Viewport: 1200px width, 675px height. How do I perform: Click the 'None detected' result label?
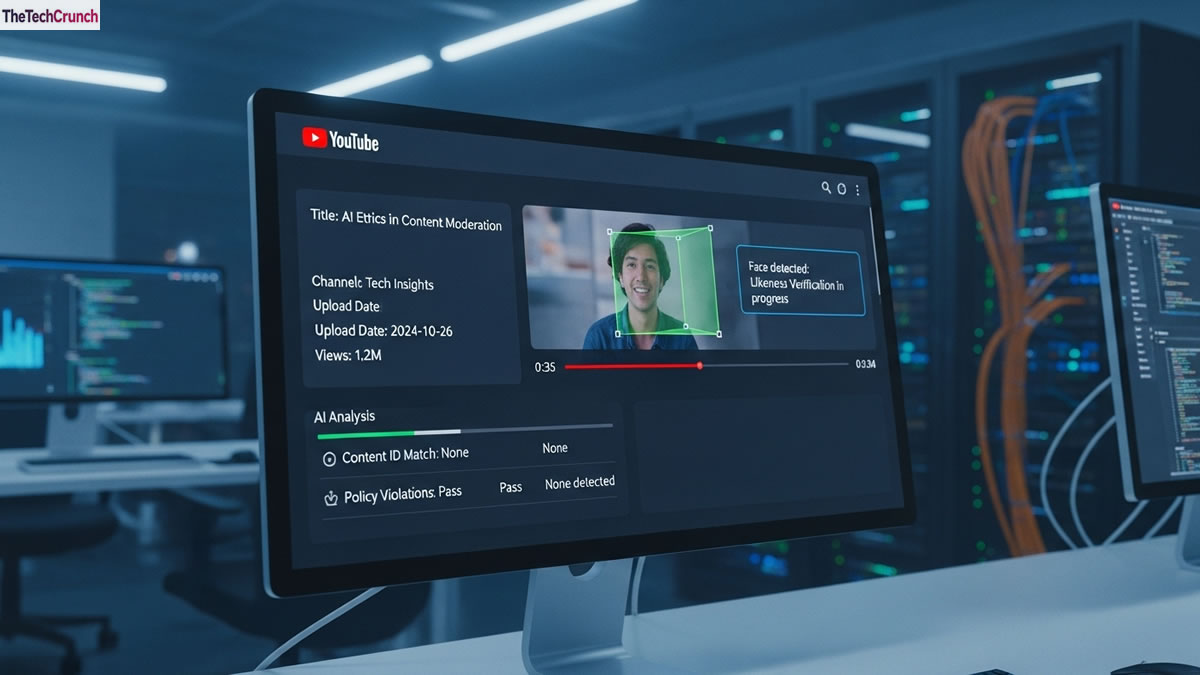tap(580, 482)
